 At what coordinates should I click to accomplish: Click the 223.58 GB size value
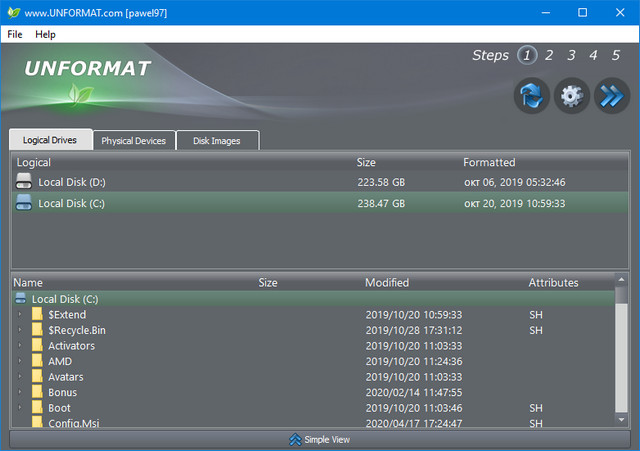coord(381,182)
